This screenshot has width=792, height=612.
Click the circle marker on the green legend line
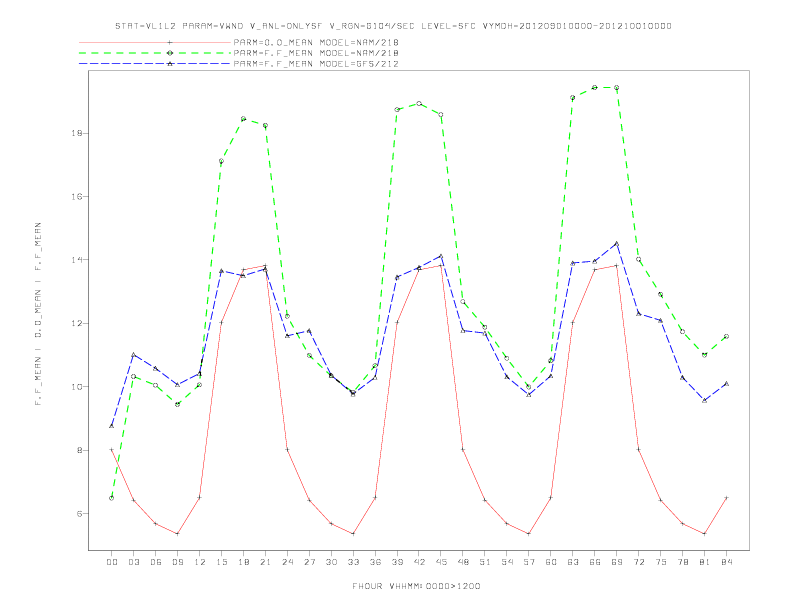tap(170, 53)
